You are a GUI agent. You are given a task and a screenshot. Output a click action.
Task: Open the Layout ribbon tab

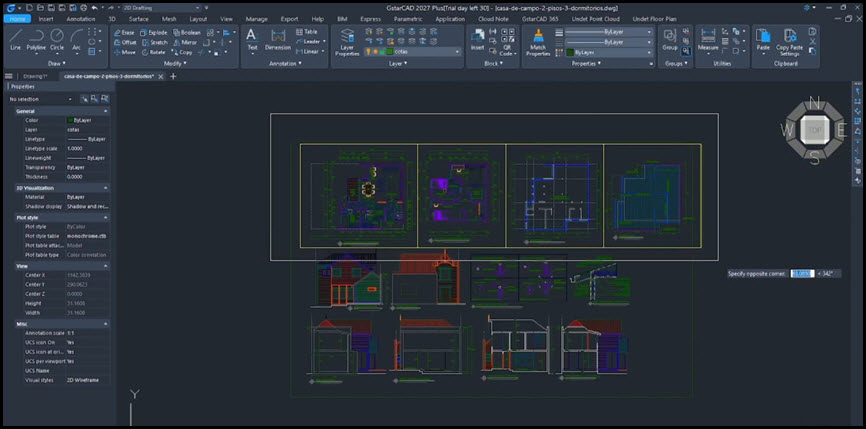pos(198,19)
